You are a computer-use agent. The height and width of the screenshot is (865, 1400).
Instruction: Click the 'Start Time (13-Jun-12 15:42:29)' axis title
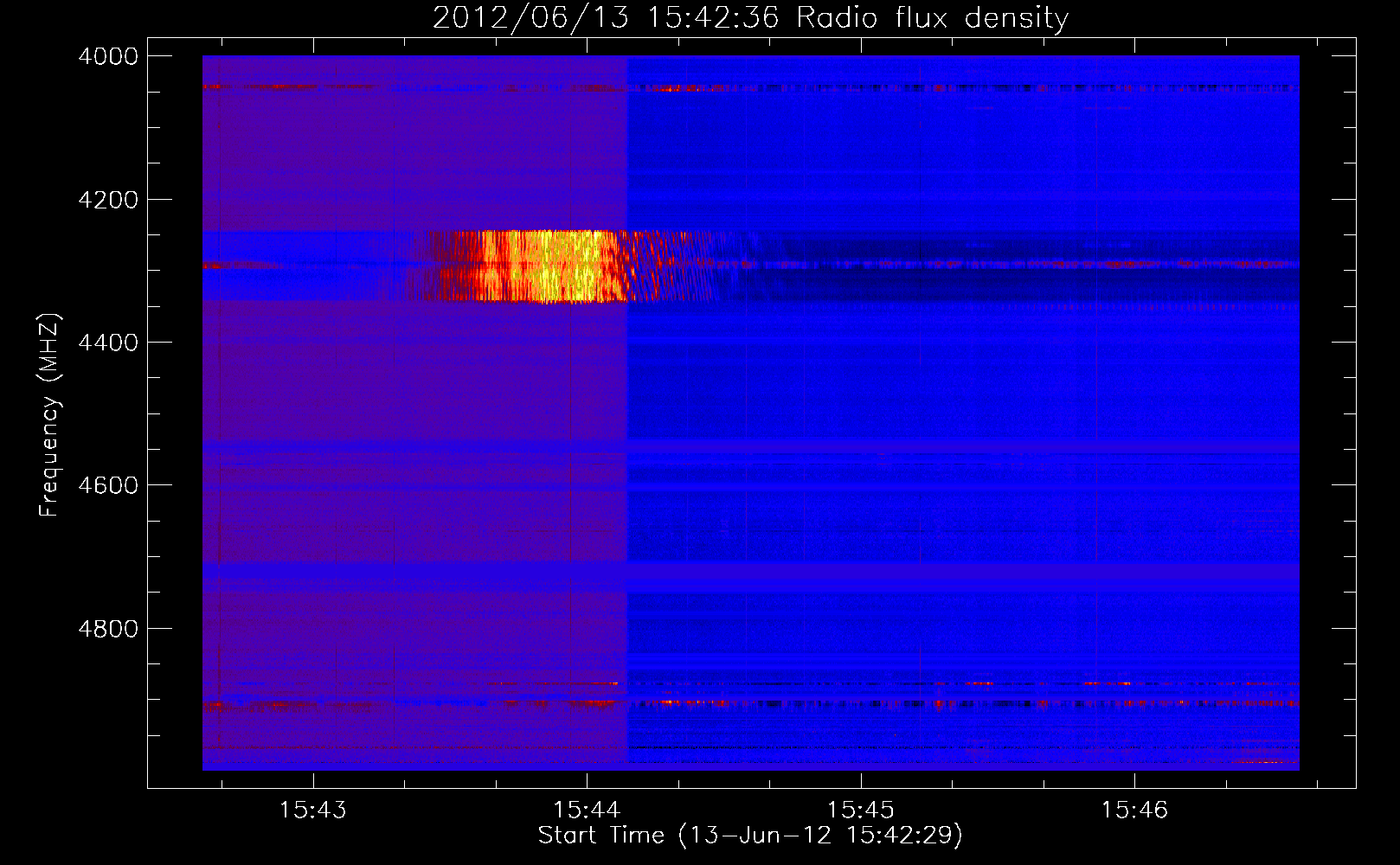750,836
